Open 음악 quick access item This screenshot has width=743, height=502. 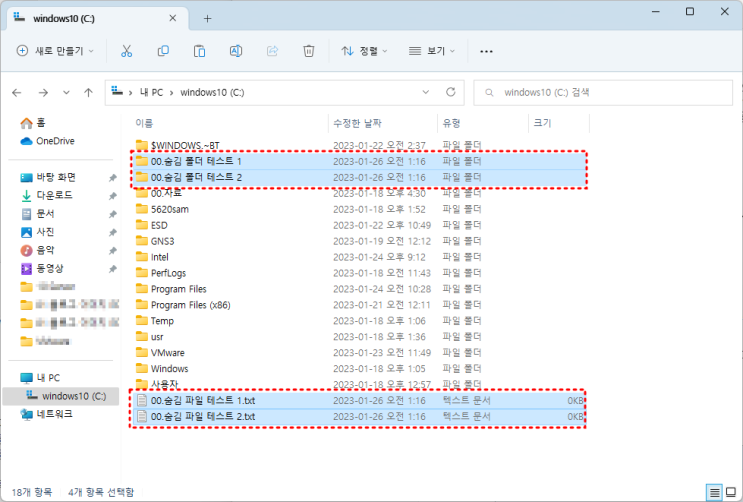[x=38, y=250]
